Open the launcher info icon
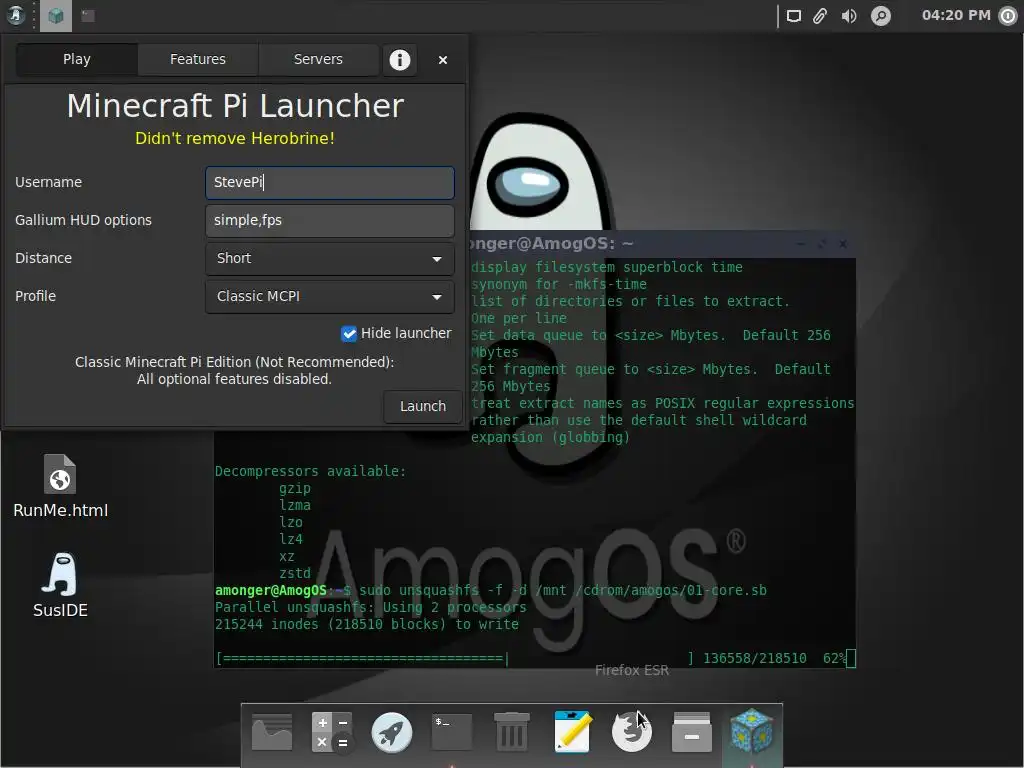The image size is (1024, 768). point(400,59)
